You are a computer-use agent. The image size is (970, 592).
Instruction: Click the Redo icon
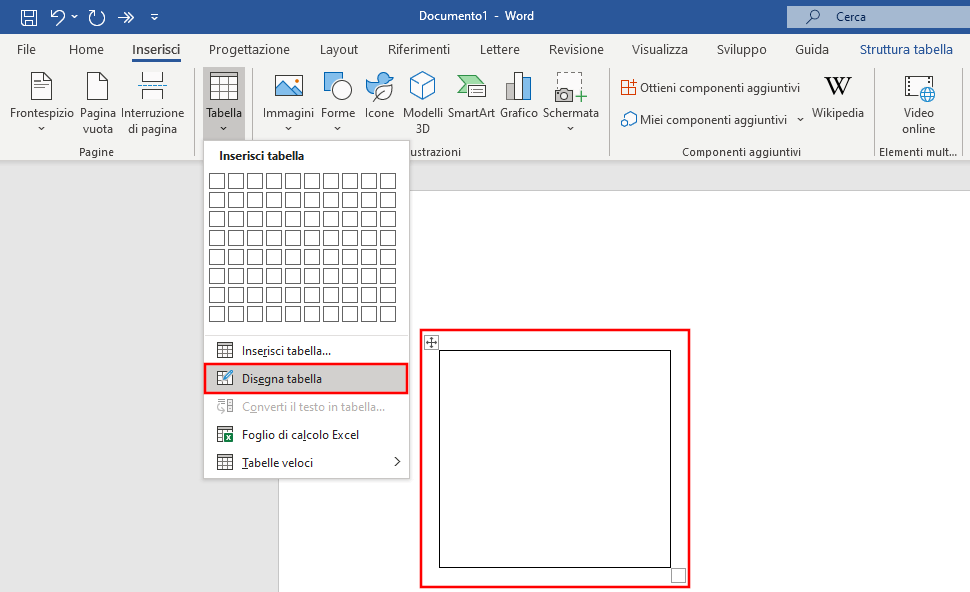97,17
